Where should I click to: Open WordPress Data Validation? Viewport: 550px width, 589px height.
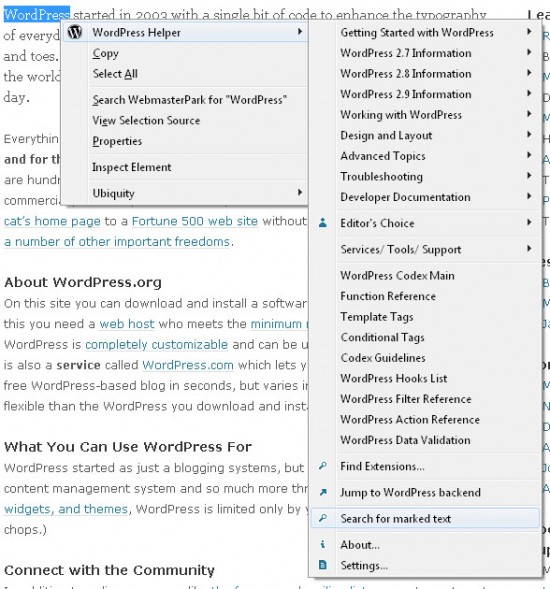pos(425,440)
